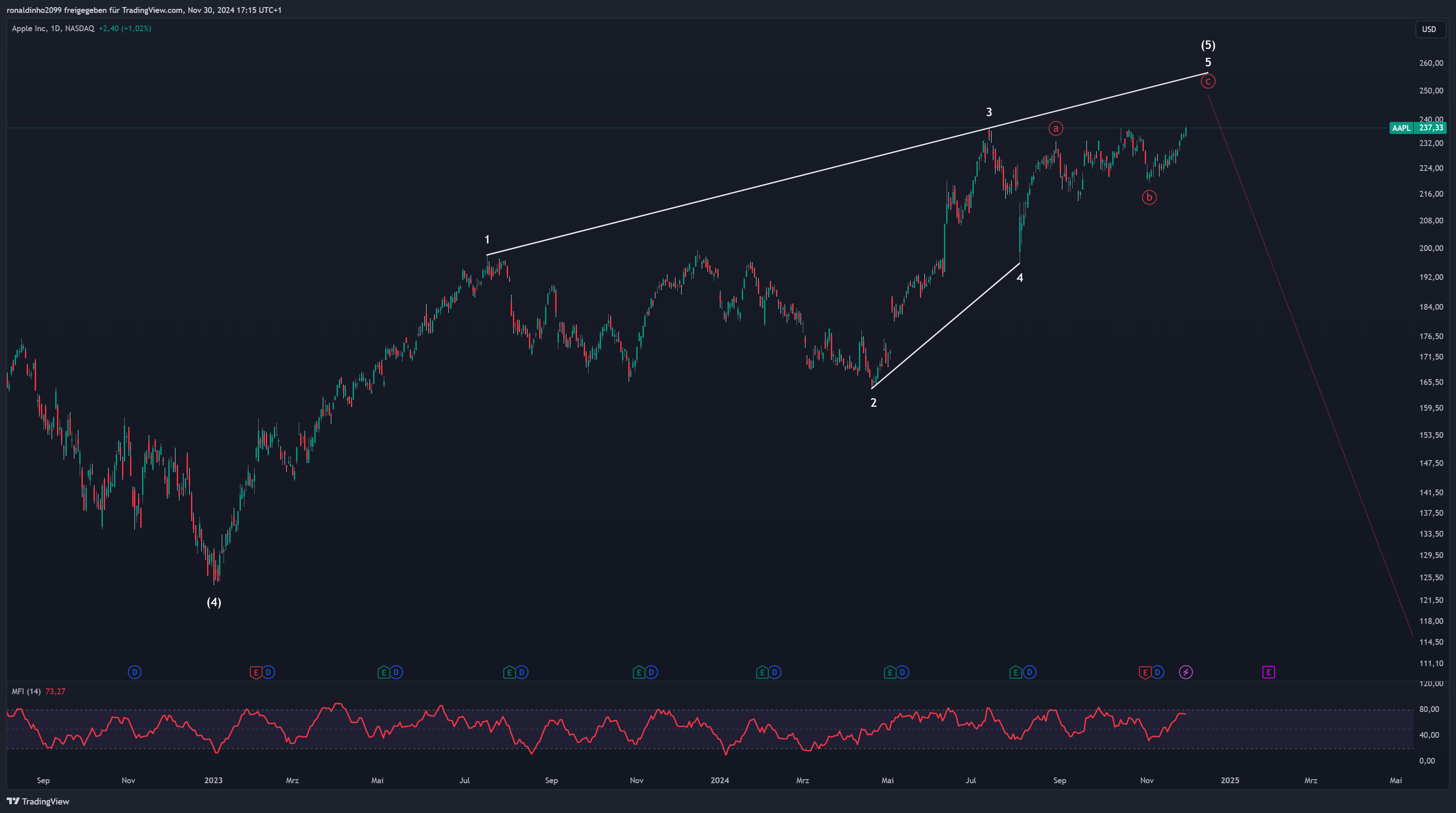
Task: Click the earnings marker at November 2023
Action: point(639,672)
